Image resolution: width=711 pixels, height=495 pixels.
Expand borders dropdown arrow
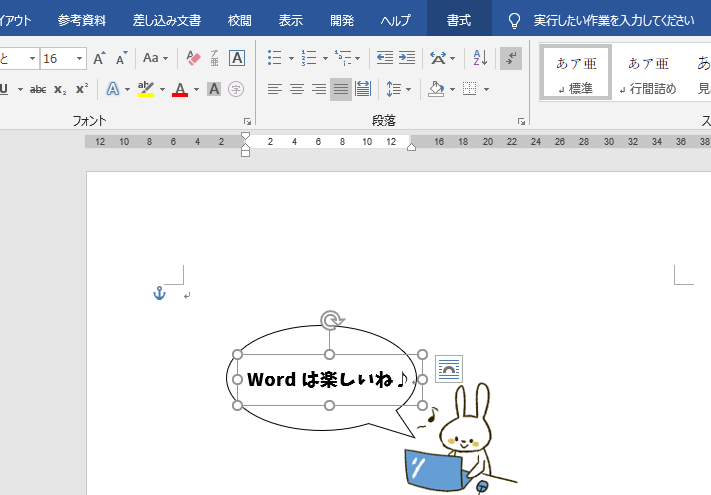click(486, 89)
